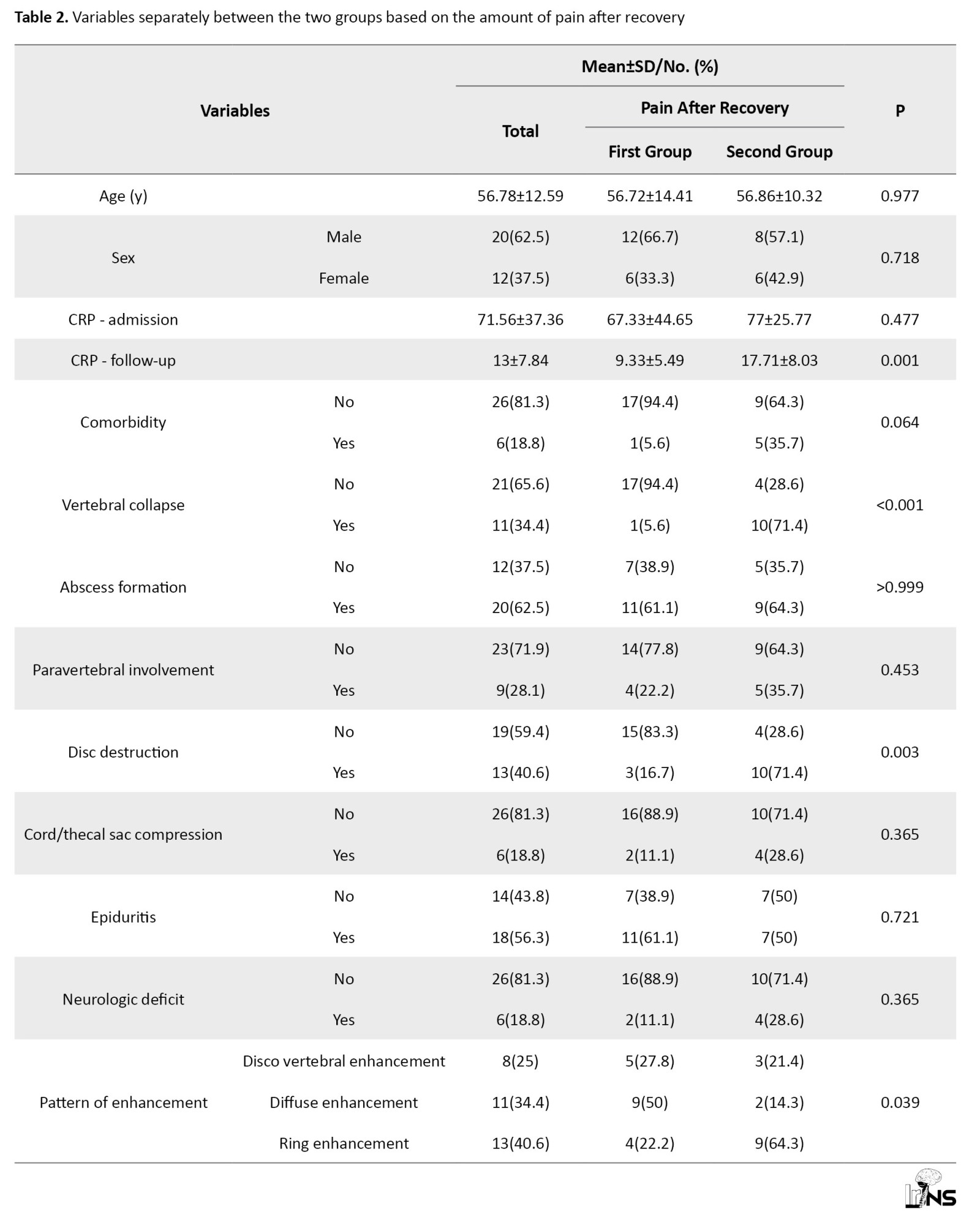
Task: Click the Pain After Recovery header
Action: pyautogui.click(x=714, y=108)
